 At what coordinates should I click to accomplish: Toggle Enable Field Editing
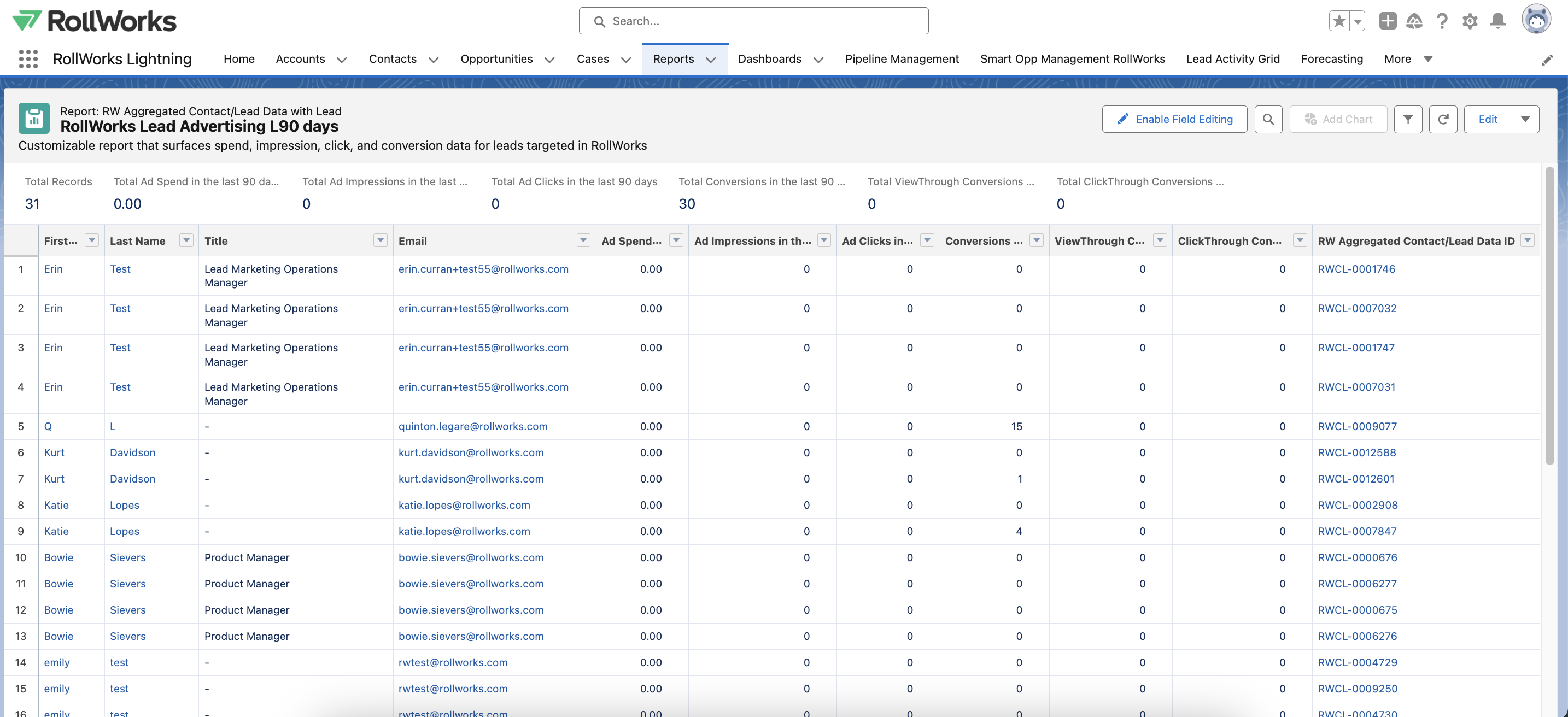(1174, 119)
